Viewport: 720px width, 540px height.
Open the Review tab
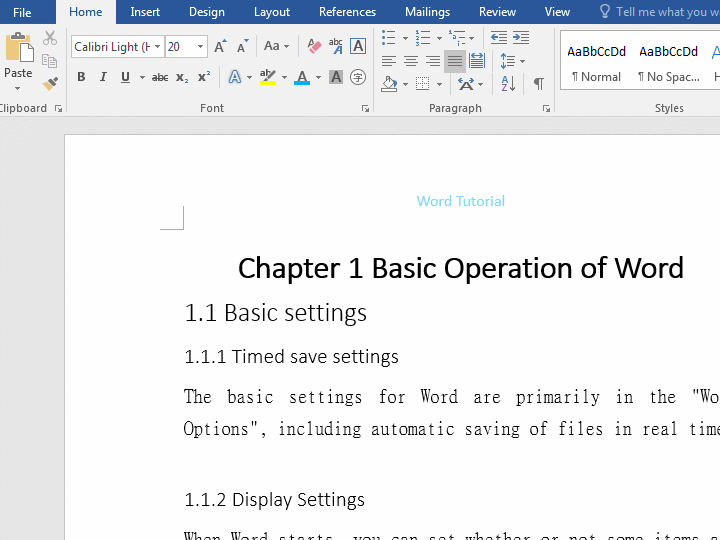tap(497, 12)
